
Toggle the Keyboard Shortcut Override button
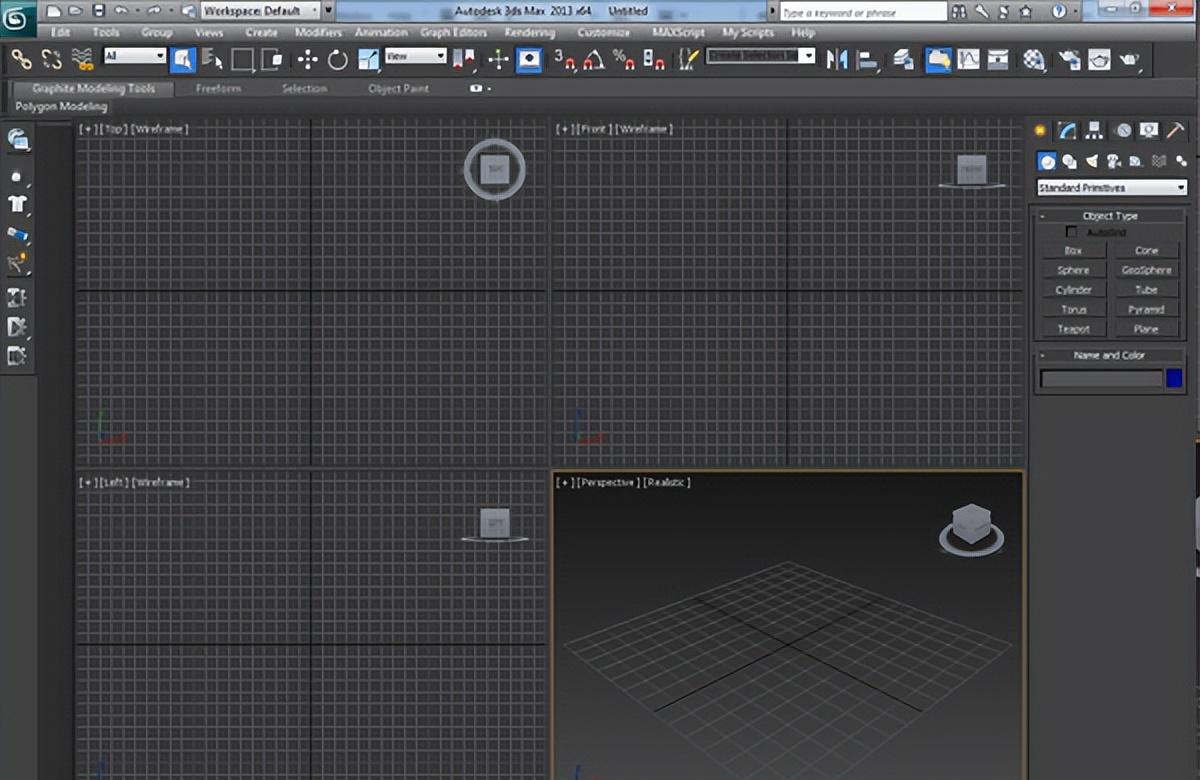coord(528,59)
